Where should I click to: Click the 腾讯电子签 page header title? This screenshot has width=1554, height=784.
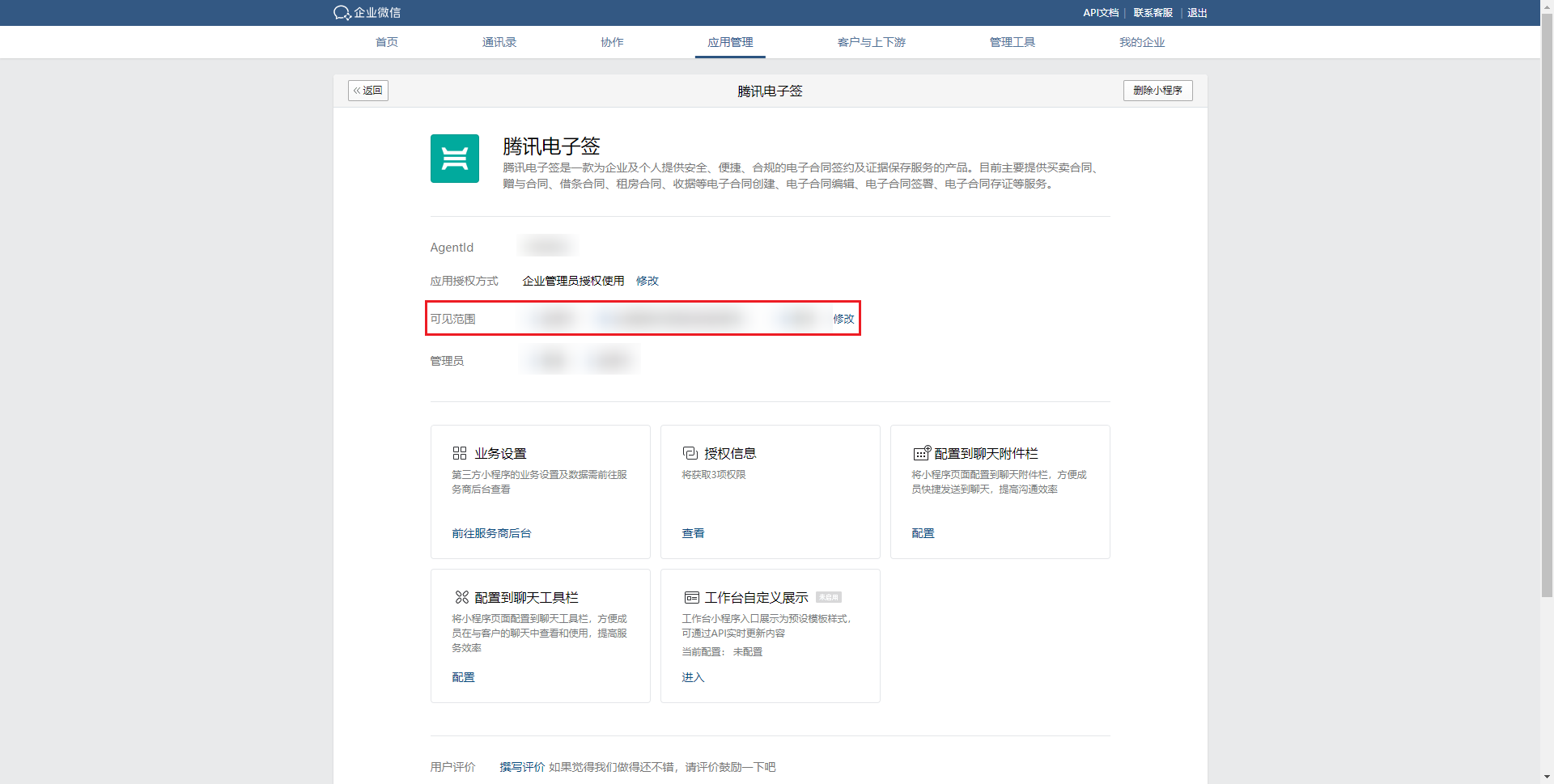click(x=770, y=91)
